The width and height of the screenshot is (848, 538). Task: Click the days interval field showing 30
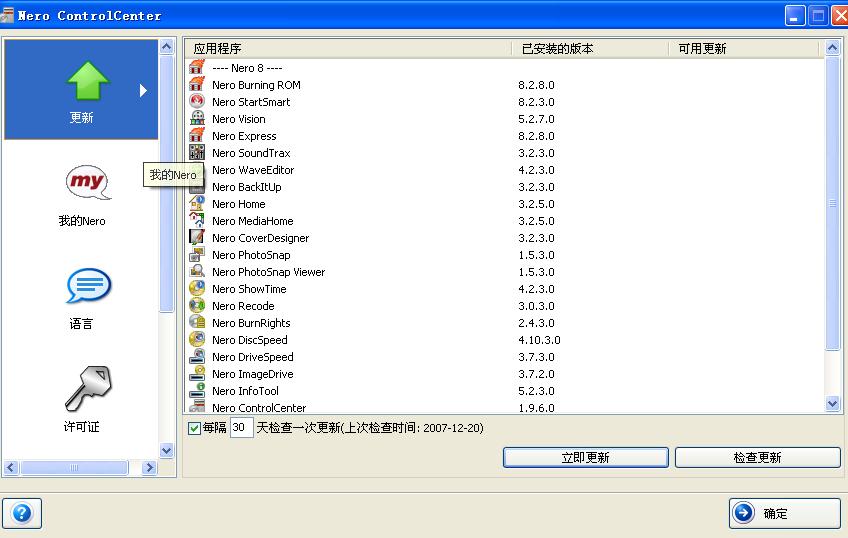[x=241, y=428]
